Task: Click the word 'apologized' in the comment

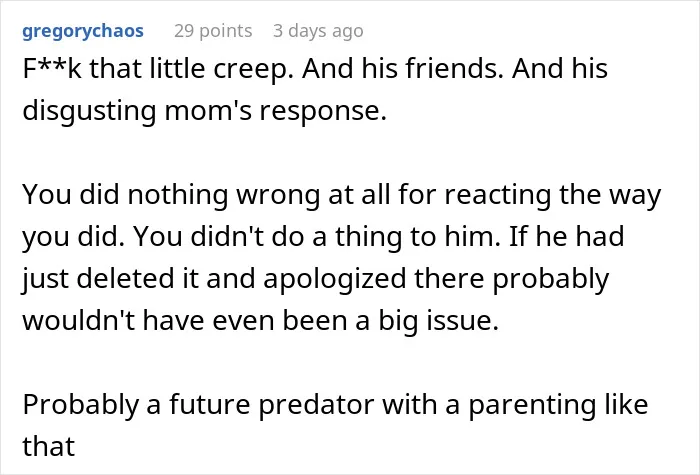Action: coord(335,279)
